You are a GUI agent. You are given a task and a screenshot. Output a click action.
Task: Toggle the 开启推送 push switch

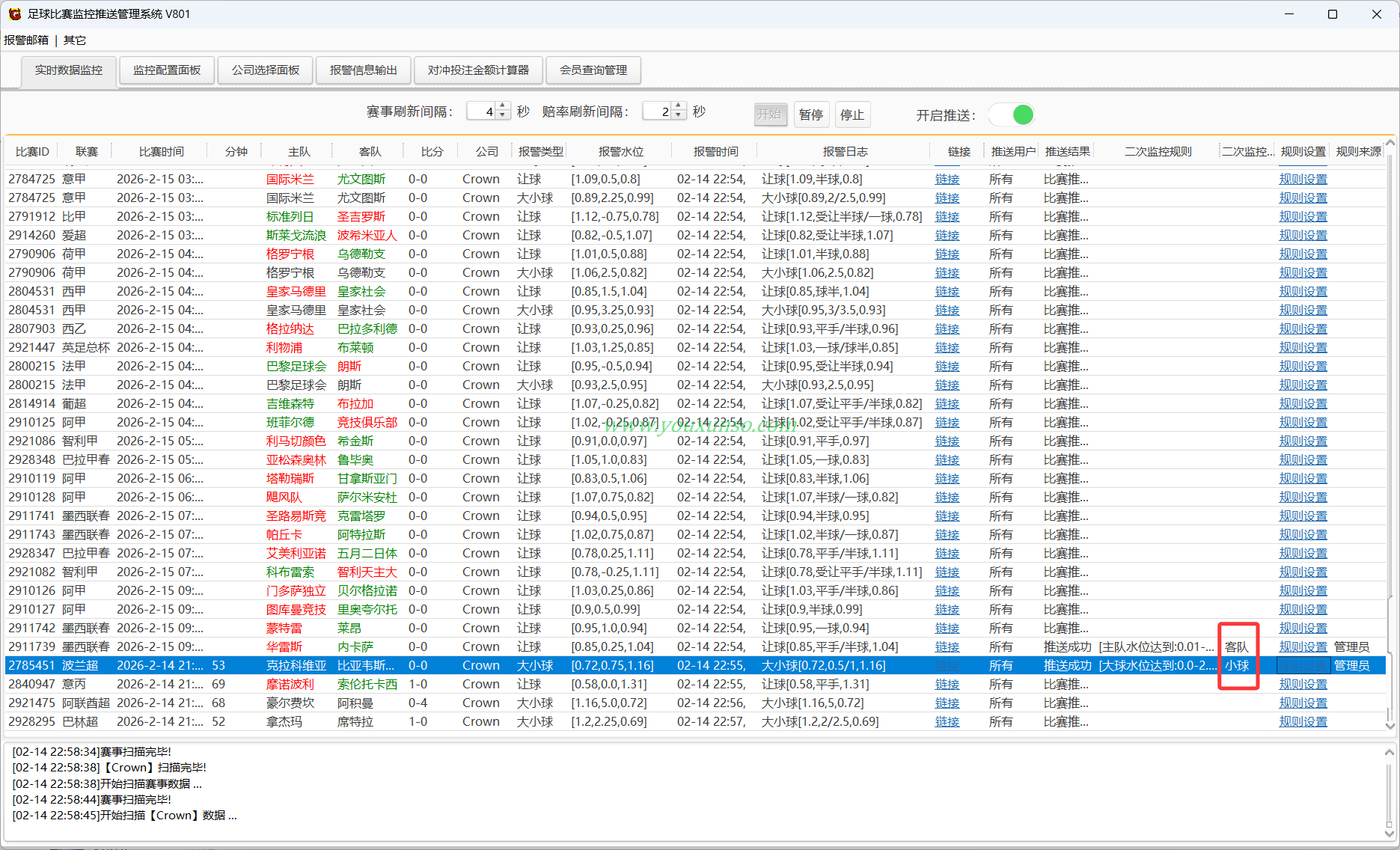pos(1012,114)
